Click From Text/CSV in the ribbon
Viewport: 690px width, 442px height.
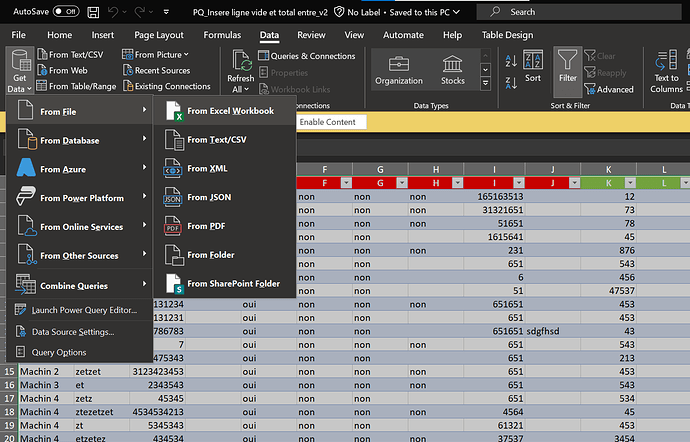click(x=70, y=55)
